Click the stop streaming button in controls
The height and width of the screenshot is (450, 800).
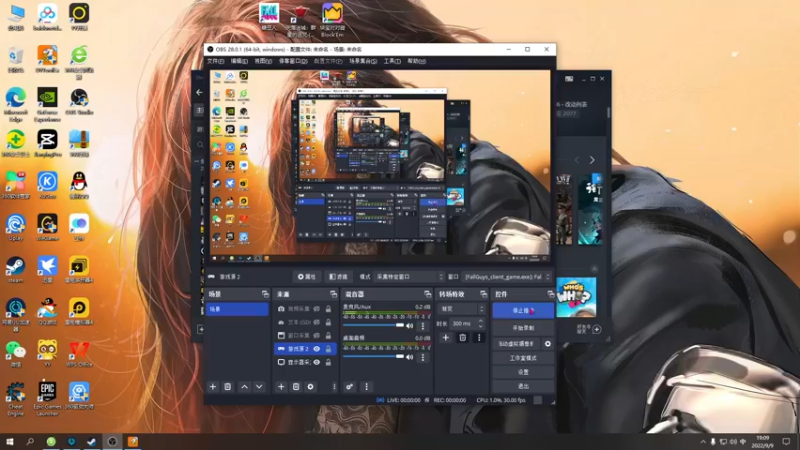[523, 310]
